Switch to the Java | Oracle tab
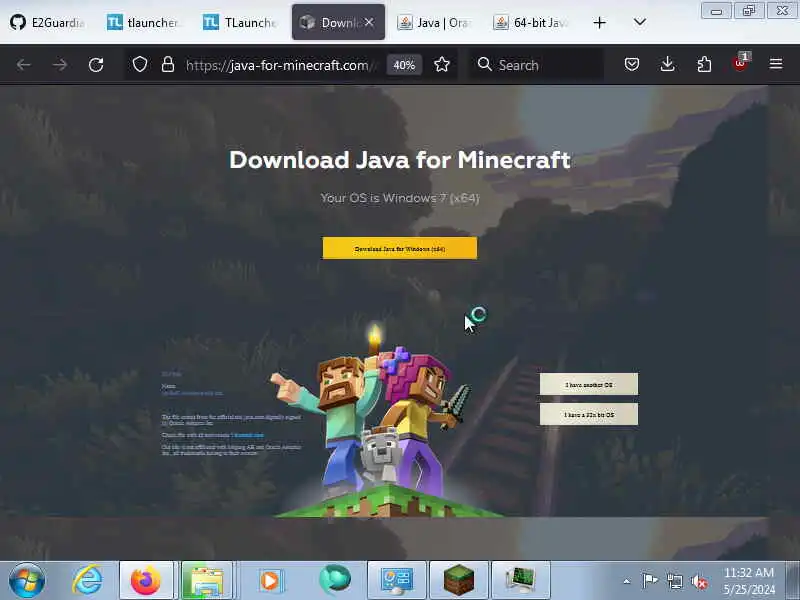Screen dimensions: 800x600 (x=434, y=22)
